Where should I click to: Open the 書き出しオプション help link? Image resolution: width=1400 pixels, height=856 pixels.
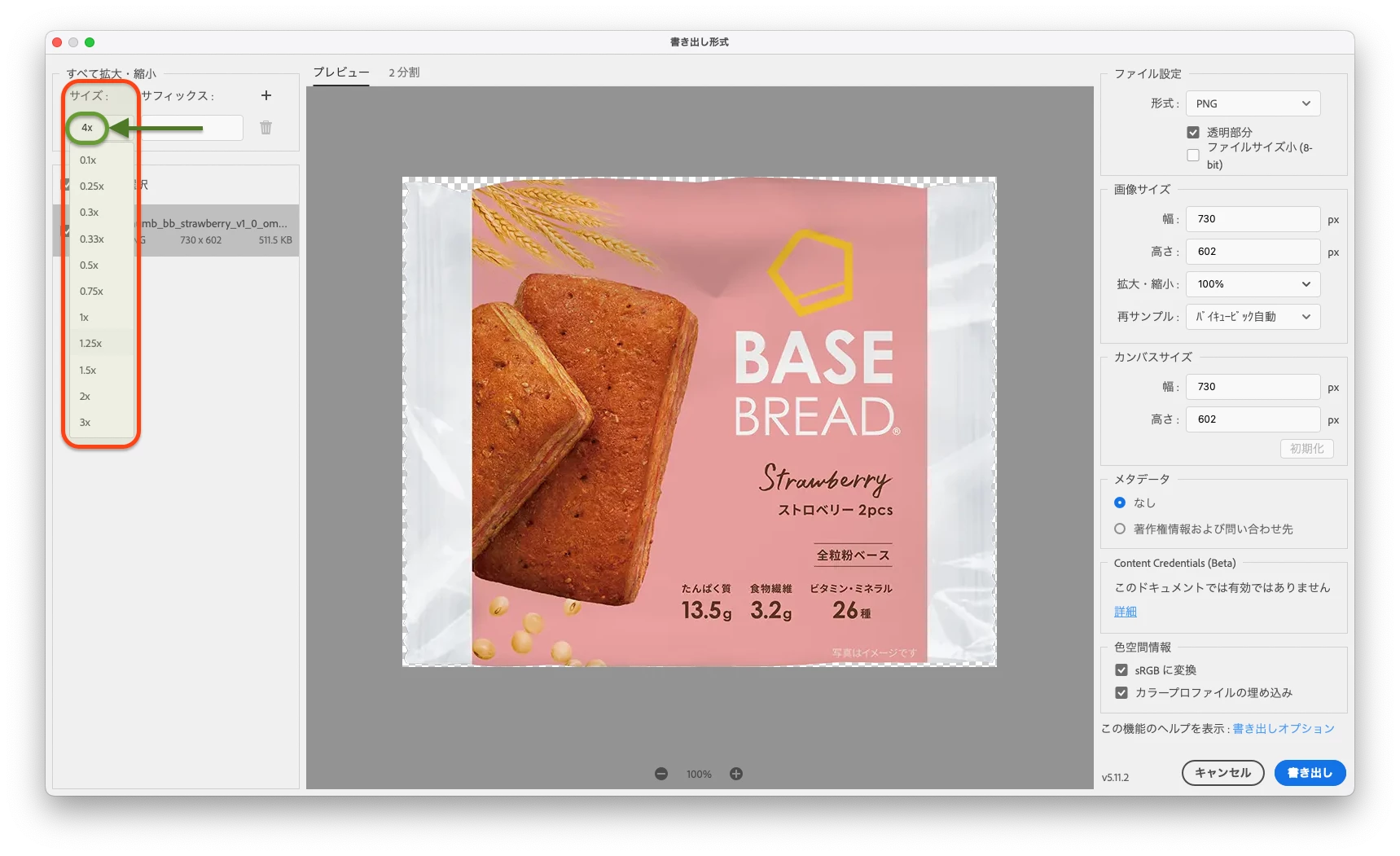(x=1283, y=729)
